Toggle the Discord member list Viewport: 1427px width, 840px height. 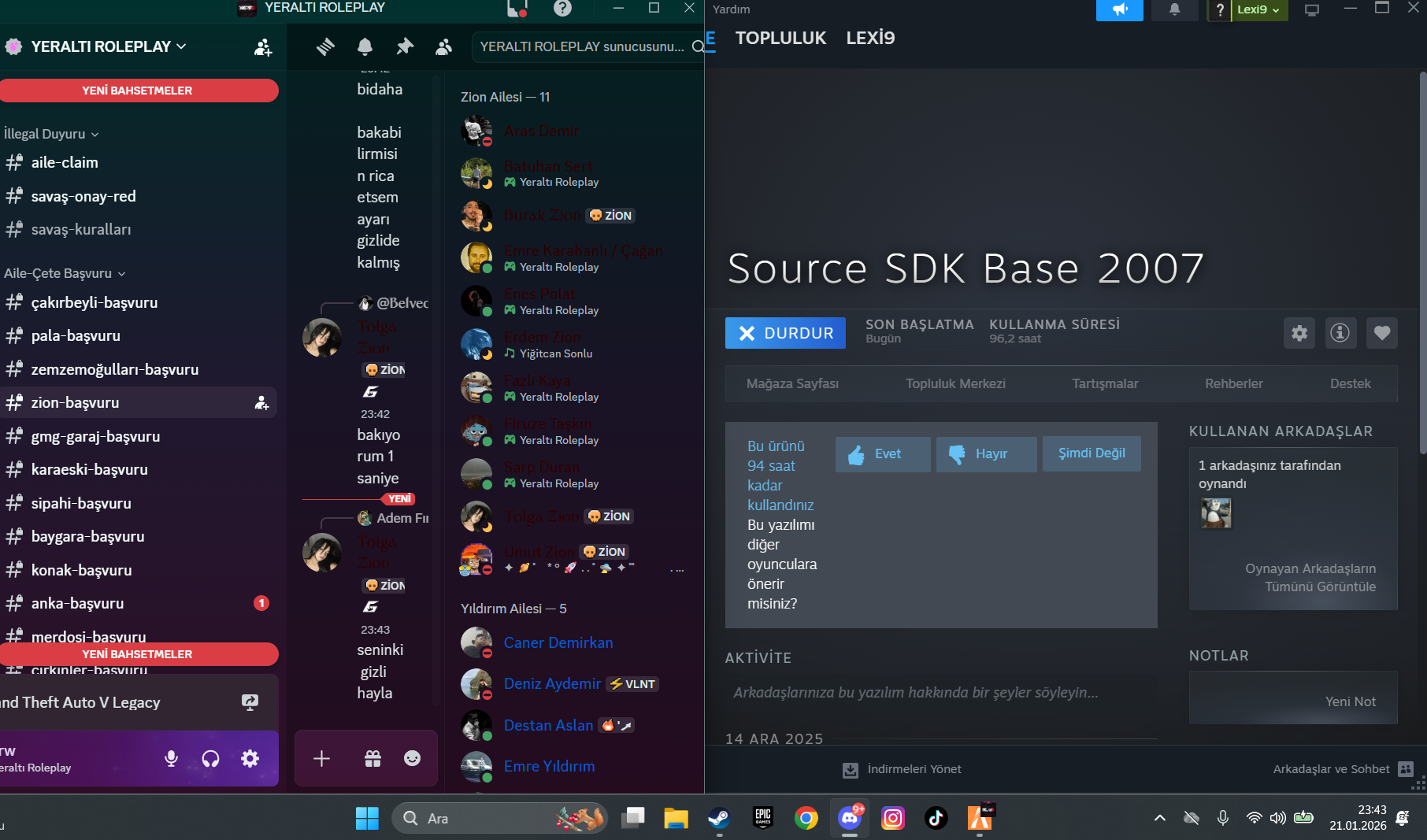[x=443, y=46]
